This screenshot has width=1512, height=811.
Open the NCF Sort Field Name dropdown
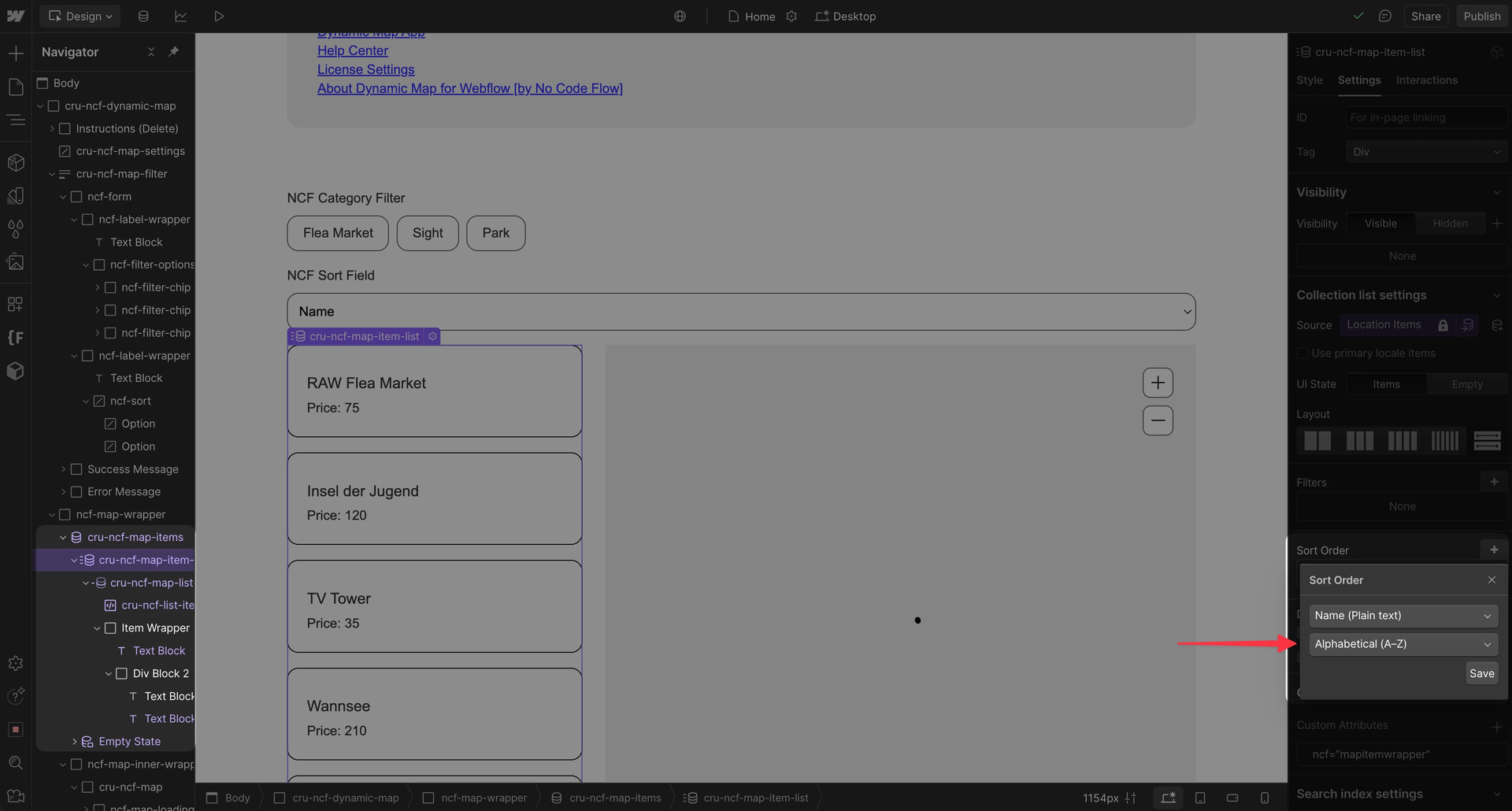(x=741, y=312)
